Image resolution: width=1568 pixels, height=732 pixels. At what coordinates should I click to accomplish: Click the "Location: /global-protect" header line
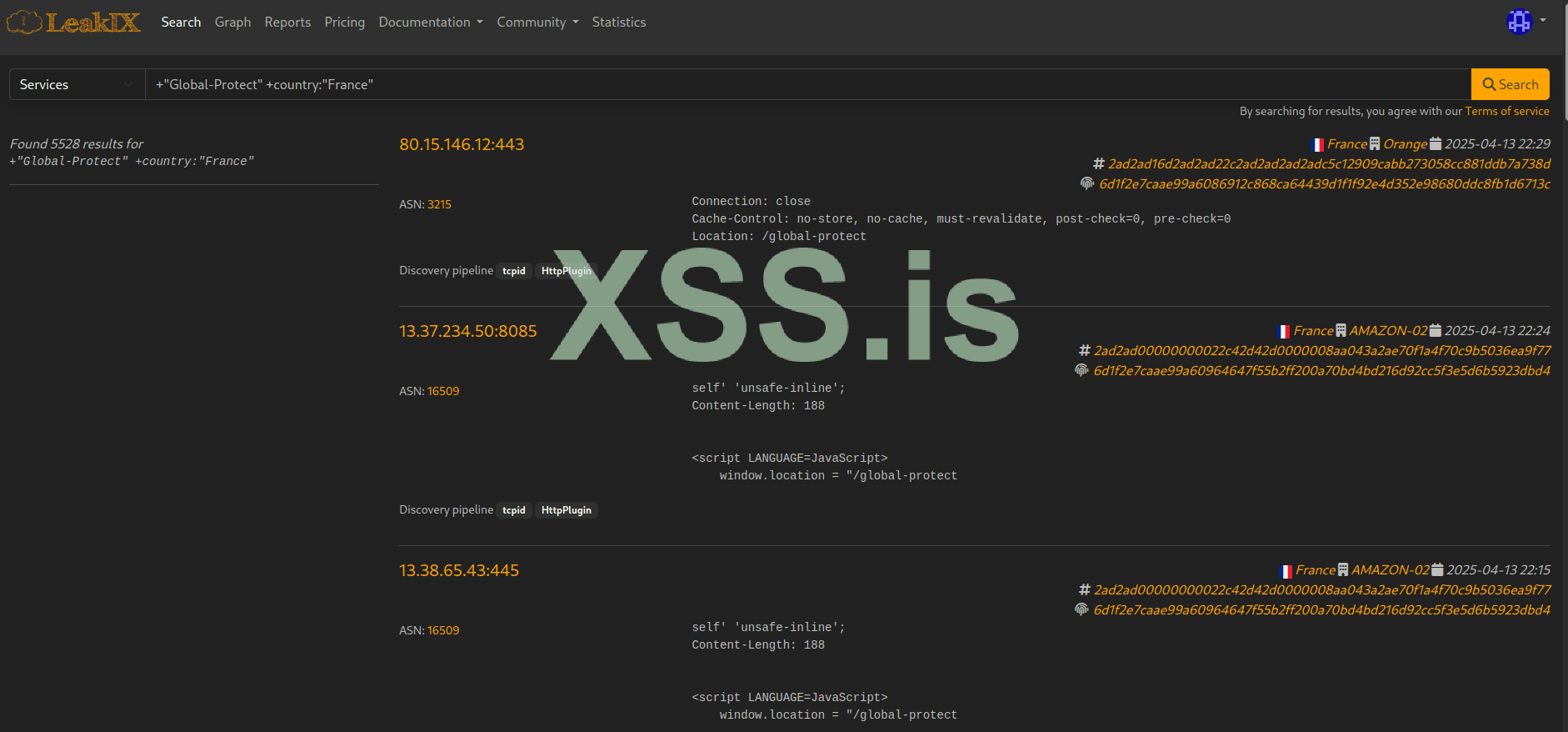[779, 236]
